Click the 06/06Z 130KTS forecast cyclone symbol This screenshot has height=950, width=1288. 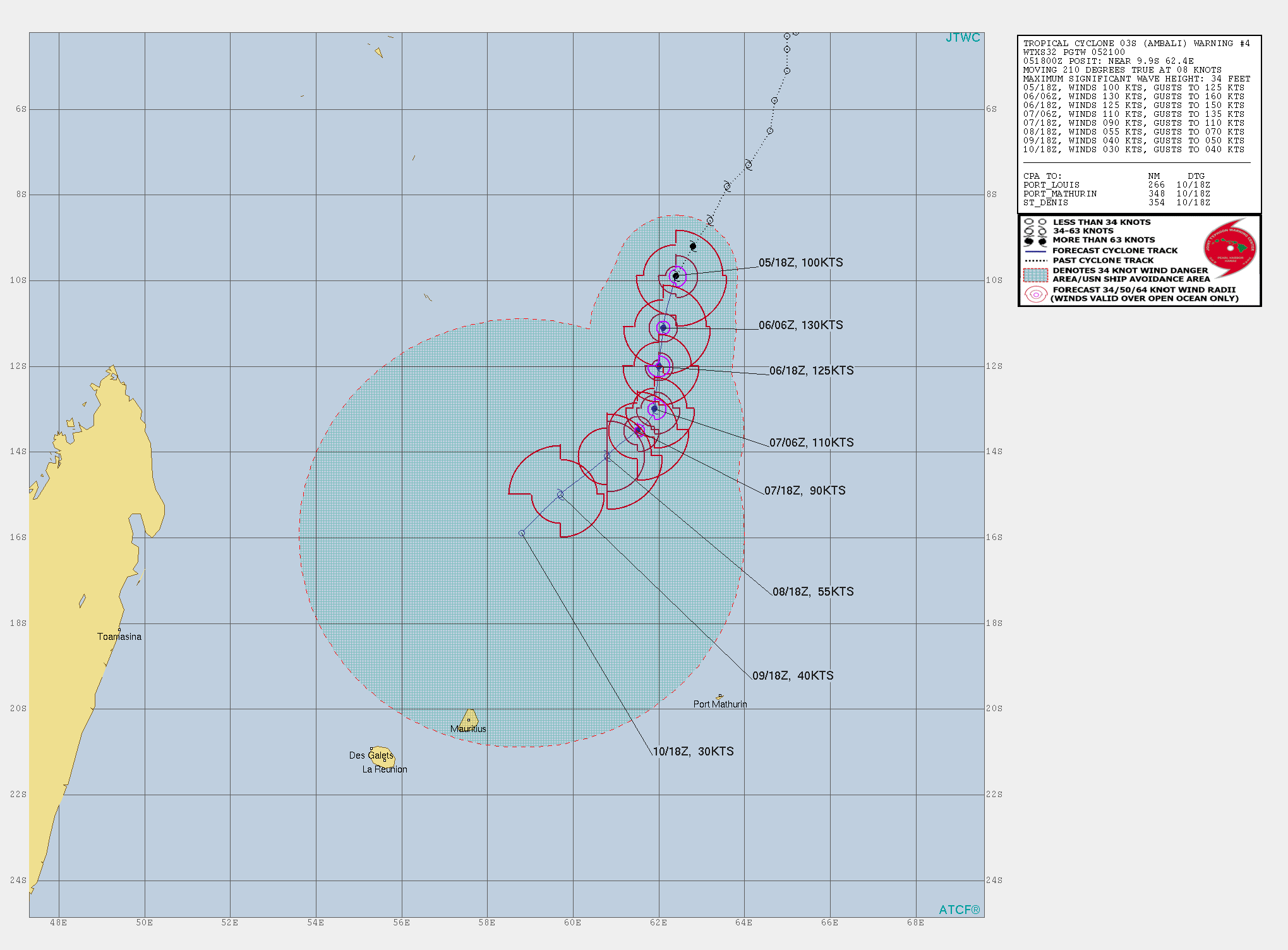pyautogui.click(x=663, y=327)
